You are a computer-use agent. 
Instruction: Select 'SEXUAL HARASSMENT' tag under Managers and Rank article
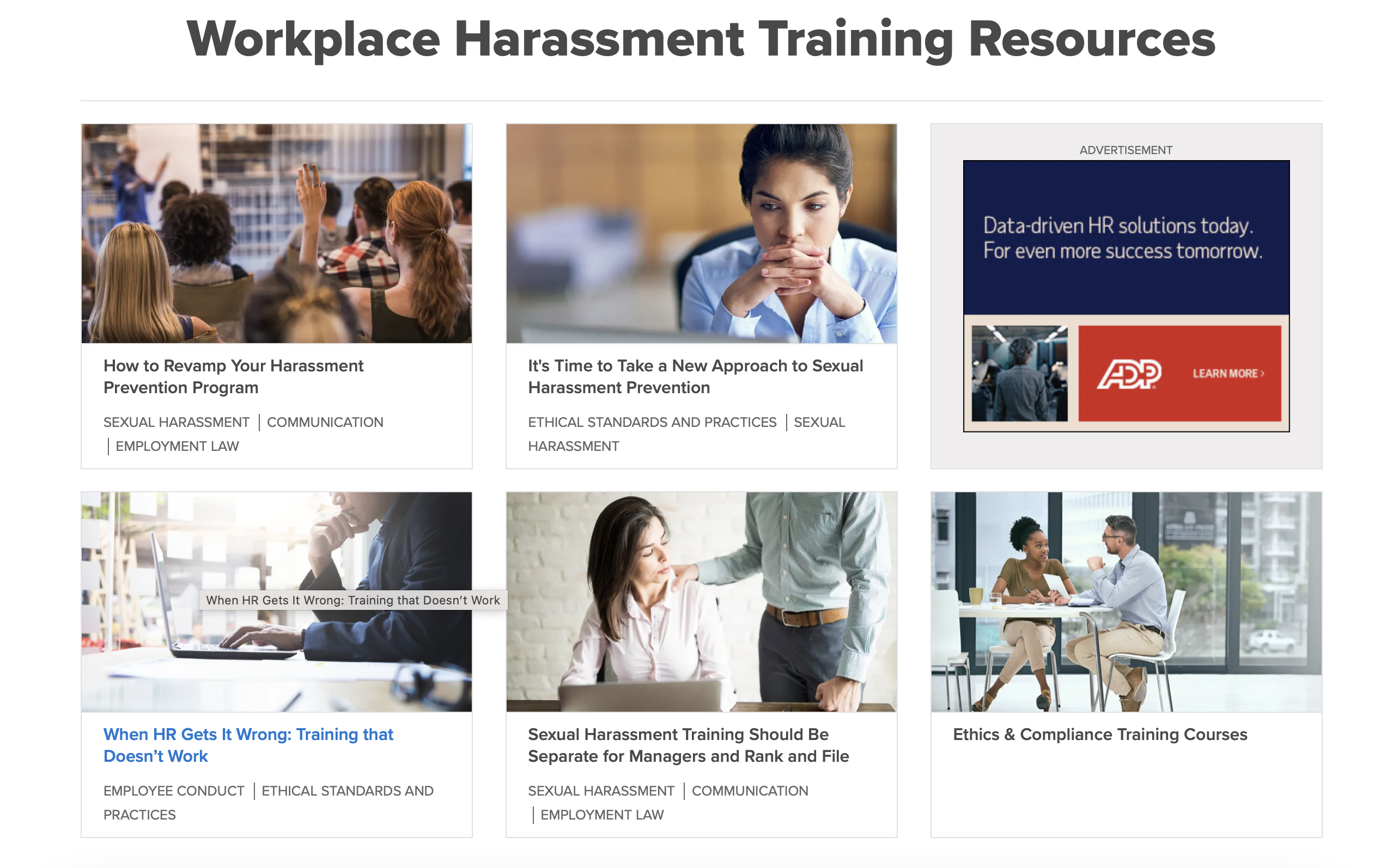point(601,791)
